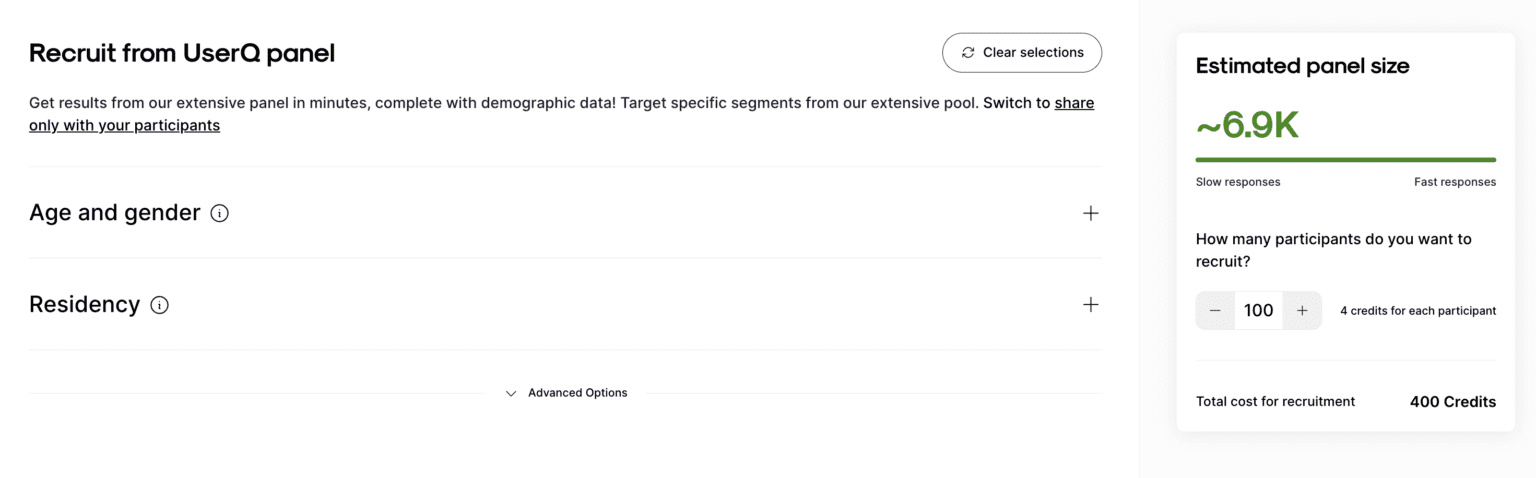Click the 400 Credits total cost
This screenshot has height=478, width=1536.
(1453, 402)
